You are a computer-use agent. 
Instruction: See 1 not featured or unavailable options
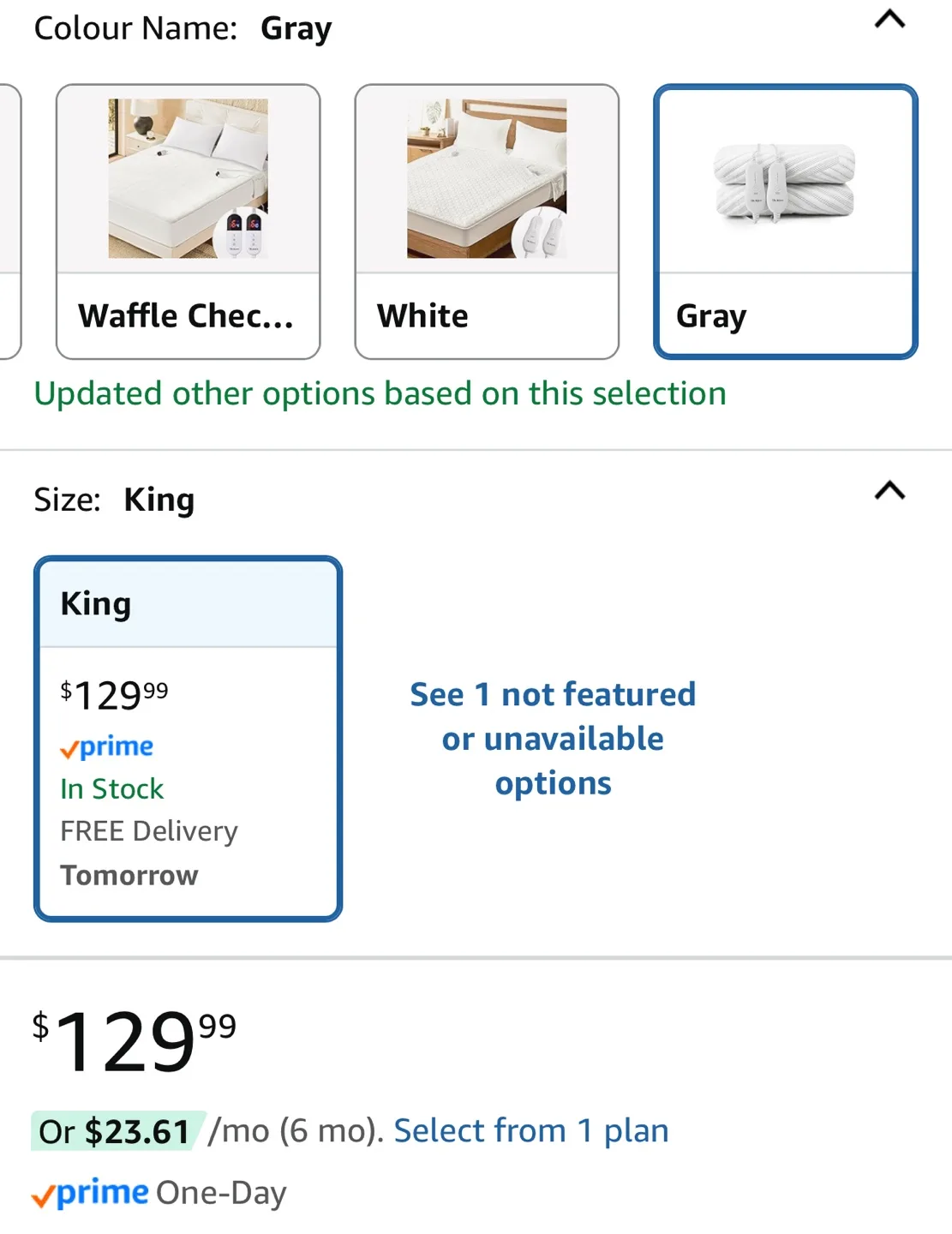click(x=553, y=738)
